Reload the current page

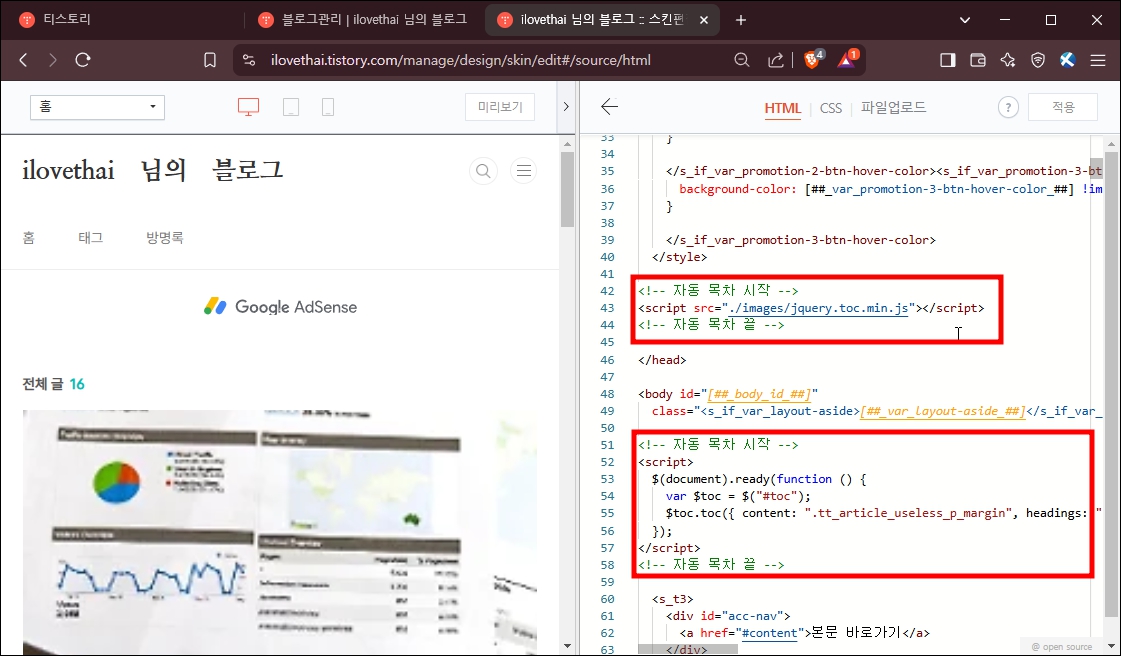[83, 60]
